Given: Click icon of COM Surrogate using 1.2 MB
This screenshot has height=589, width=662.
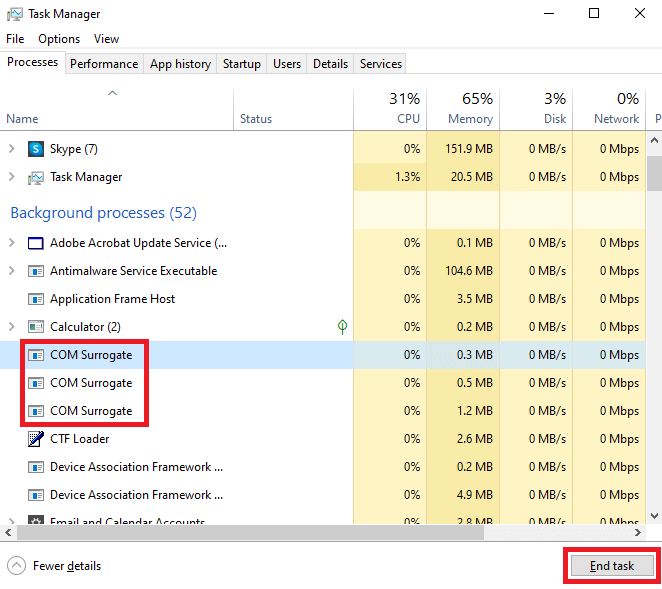Looking at the screenshot, I should (35, 411).
